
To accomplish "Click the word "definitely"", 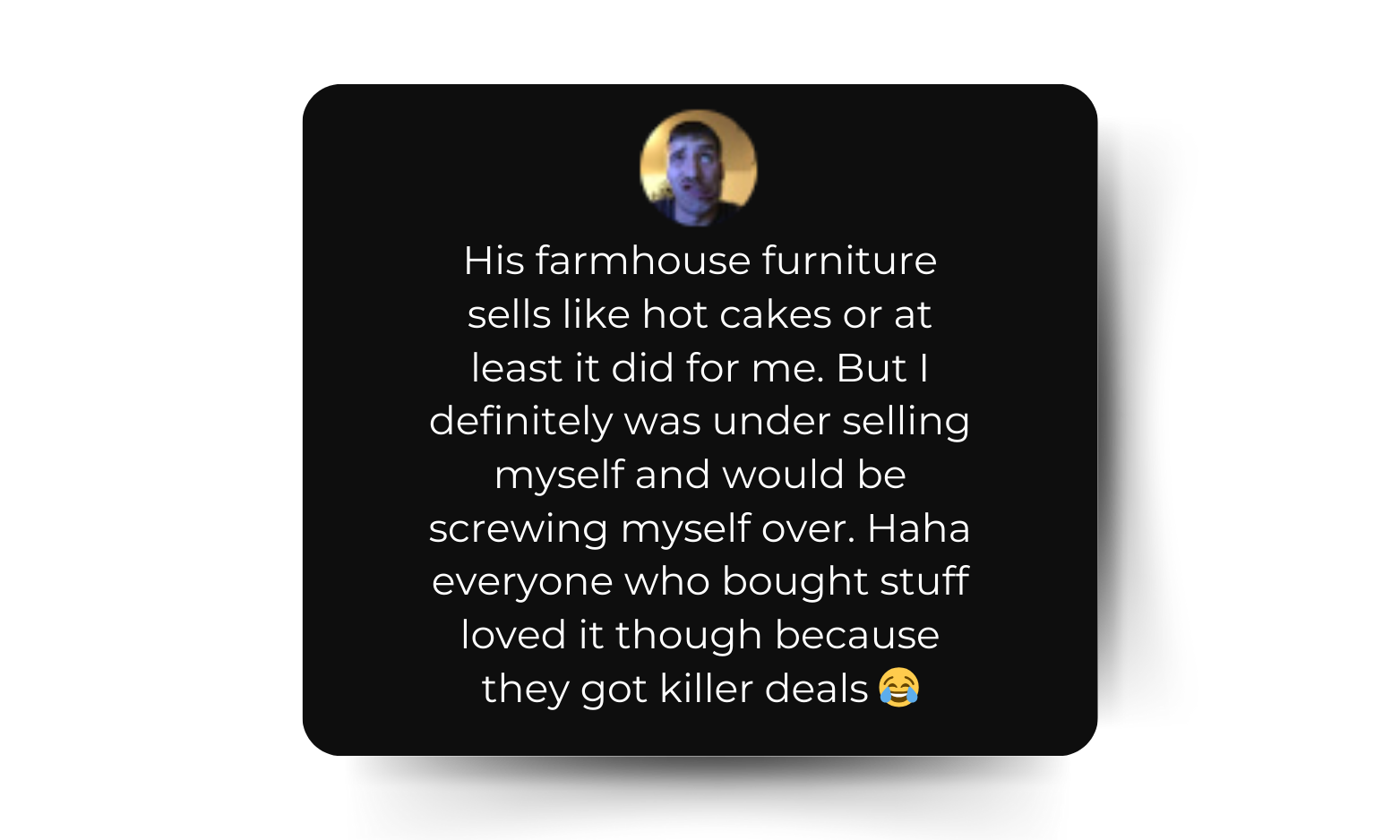I will 520,422.
